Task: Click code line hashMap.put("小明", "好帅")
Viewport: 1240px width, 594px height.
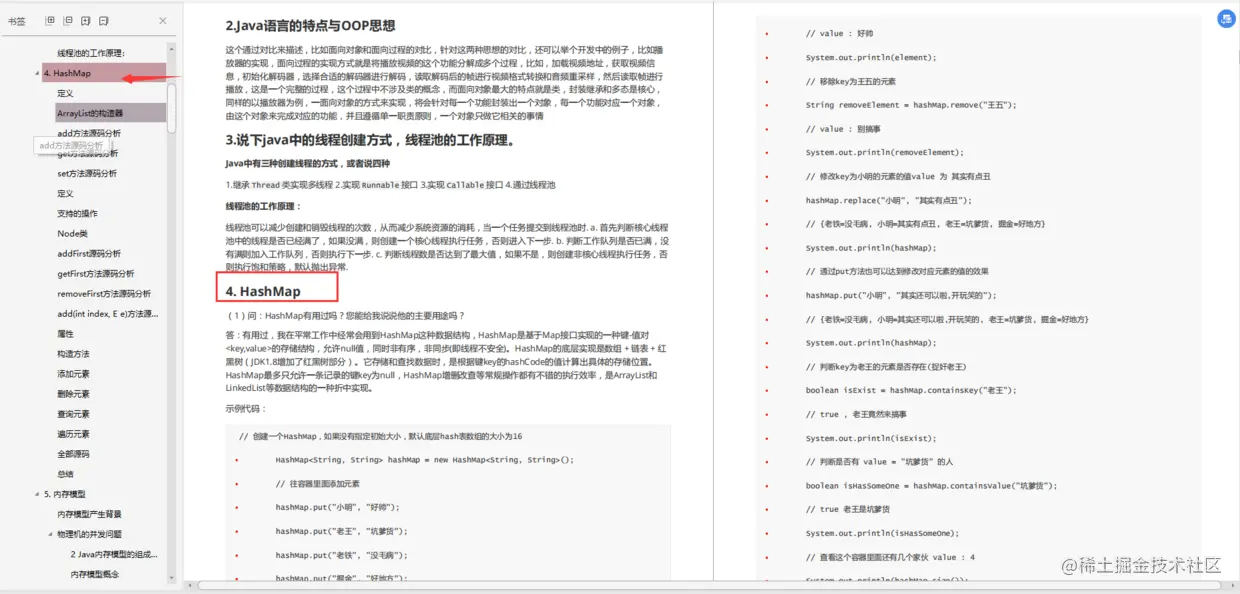Action: coord(337,508)
